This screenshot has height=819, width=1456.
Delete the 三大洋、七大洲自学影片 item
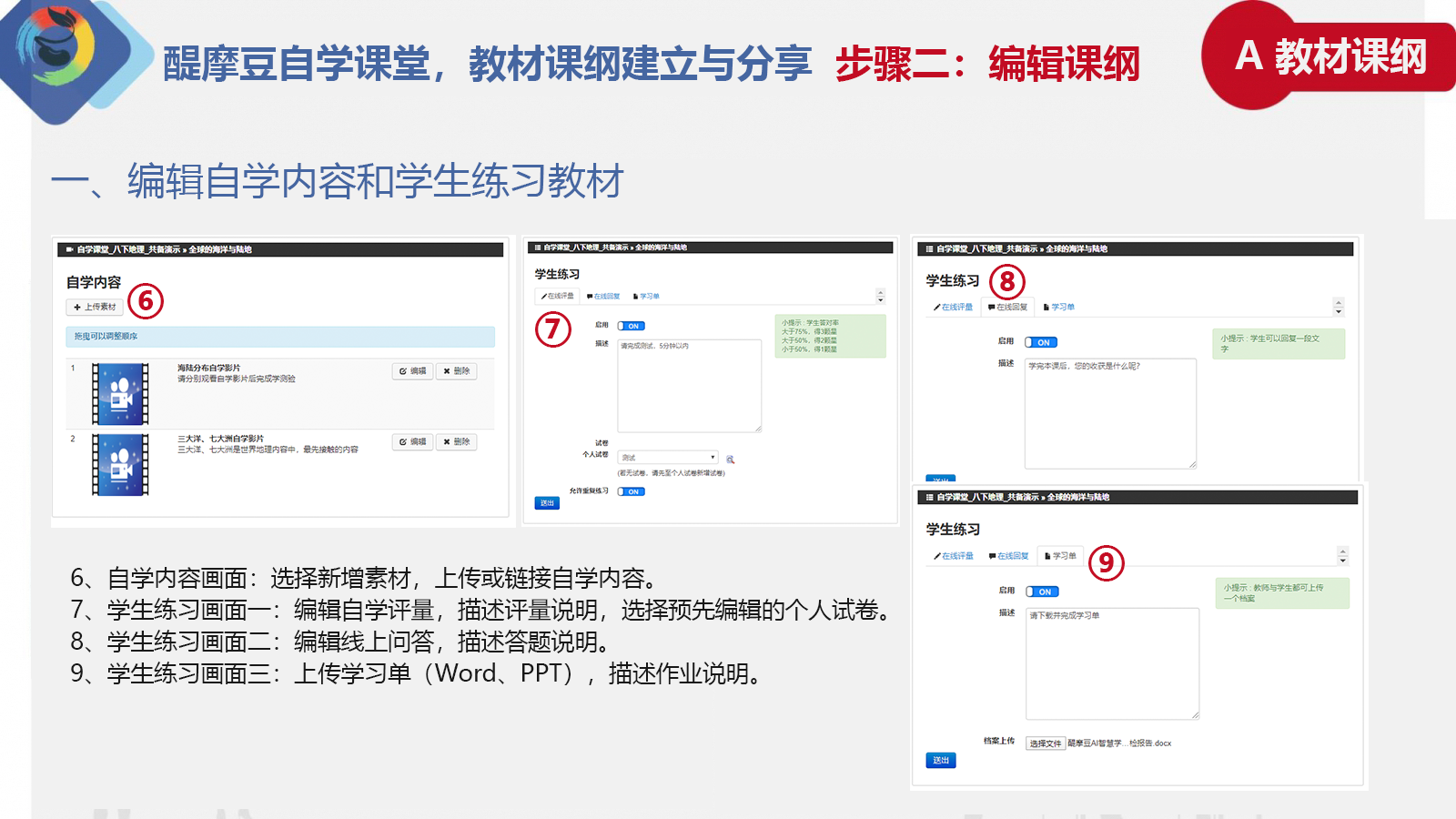pyautogui.click(x=457, y=442)
